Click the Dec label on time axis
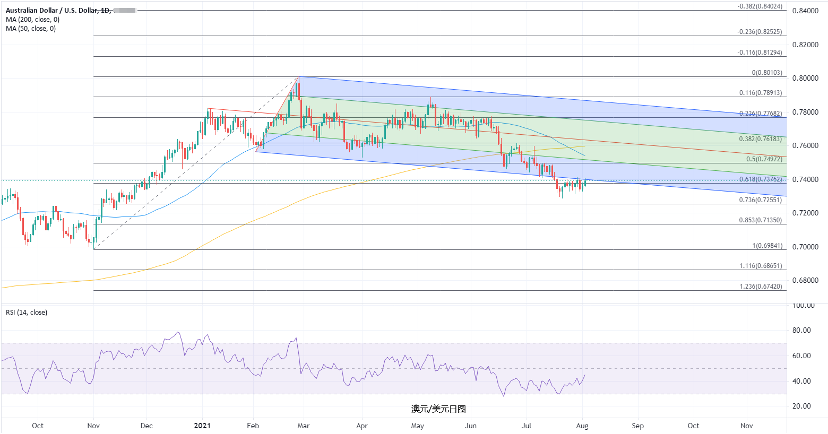 [147, 426]
